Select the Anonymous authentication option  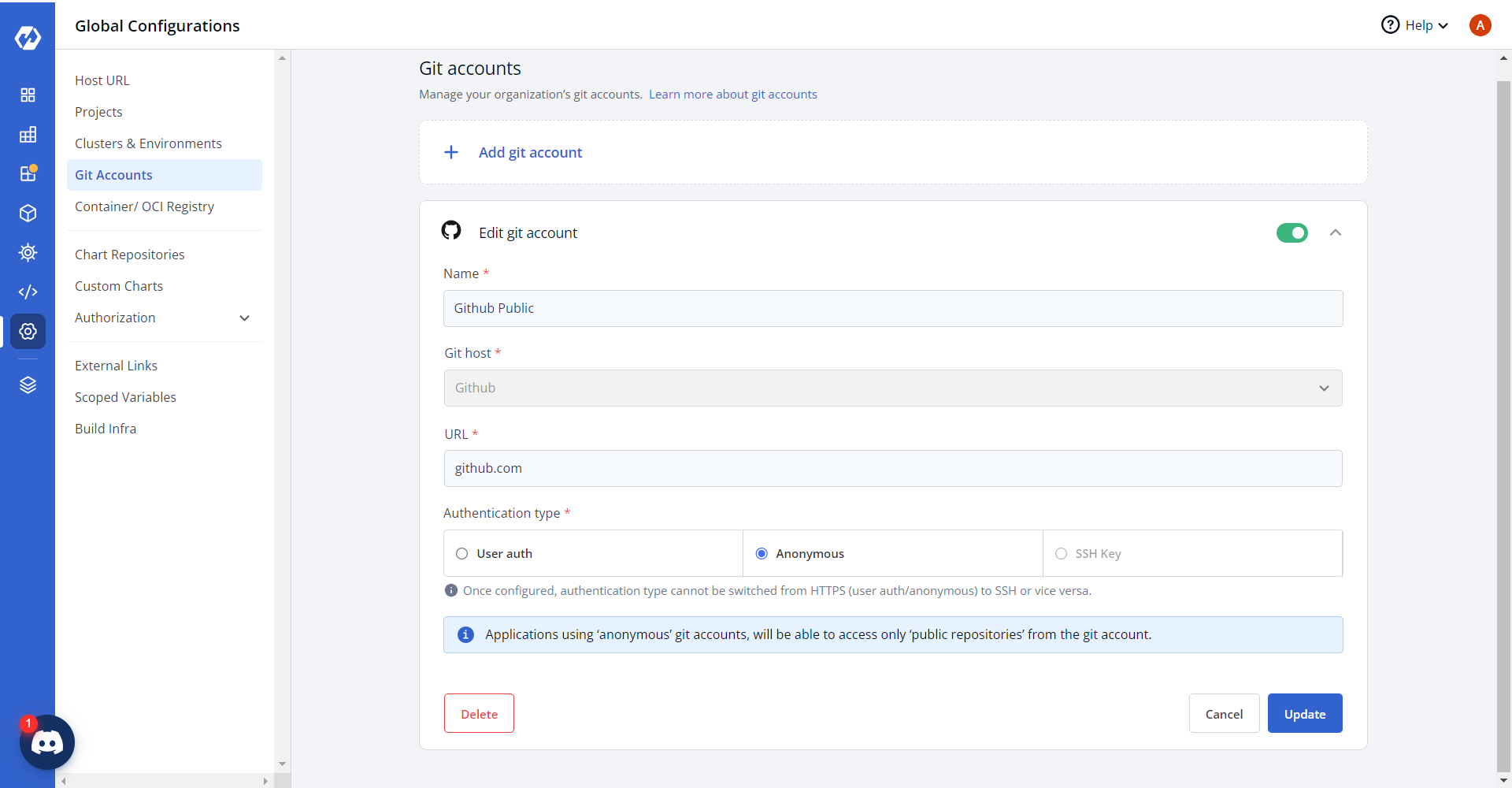click(762, 554)
